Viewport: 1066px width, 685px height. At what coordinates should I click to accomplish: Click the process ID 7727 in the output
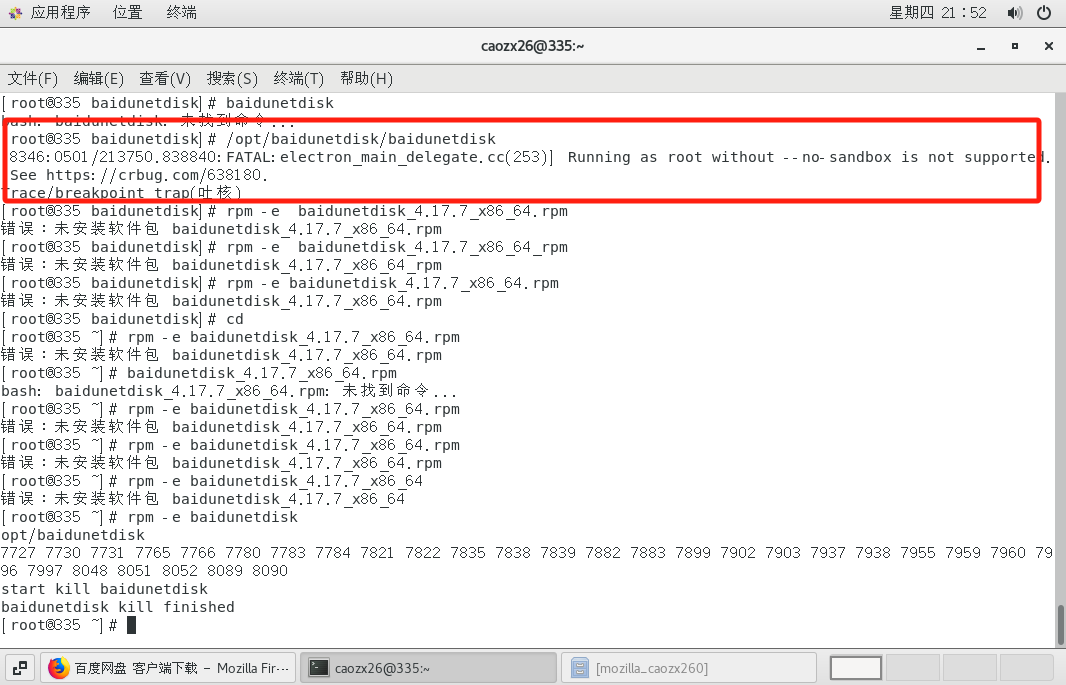point(18,553)
